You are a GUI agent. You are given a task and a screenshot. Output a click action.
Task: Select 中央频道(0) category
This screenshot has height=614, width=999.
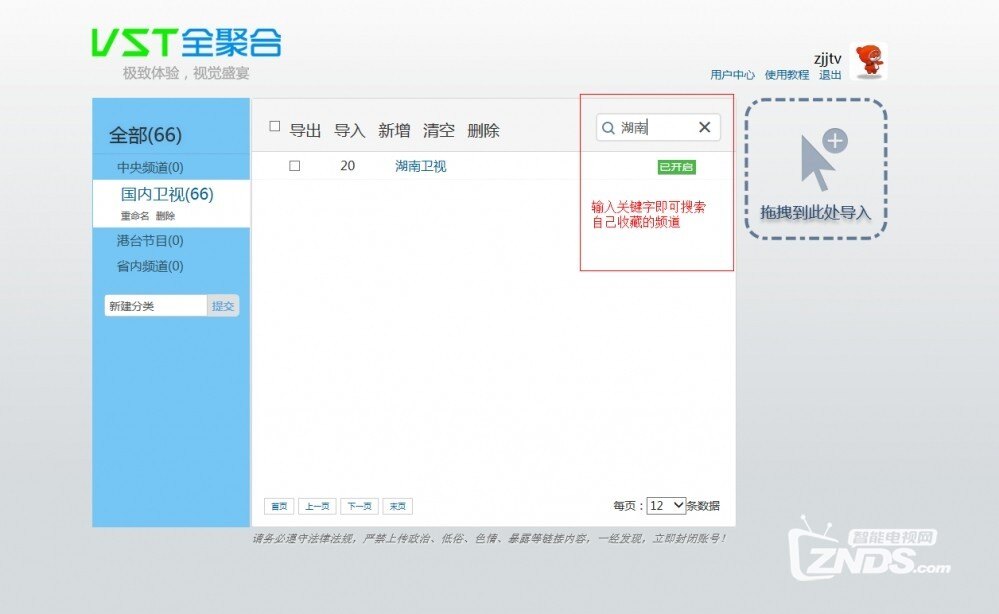[150, 167]
